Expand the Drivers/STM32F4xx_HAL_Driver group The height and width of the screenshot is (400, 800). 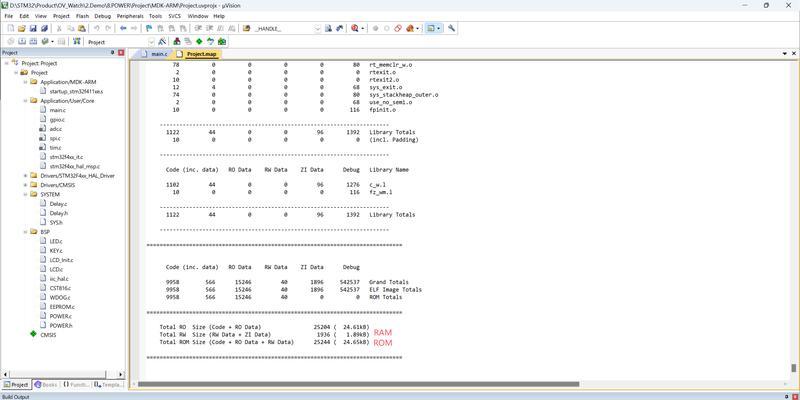[26, 176]
